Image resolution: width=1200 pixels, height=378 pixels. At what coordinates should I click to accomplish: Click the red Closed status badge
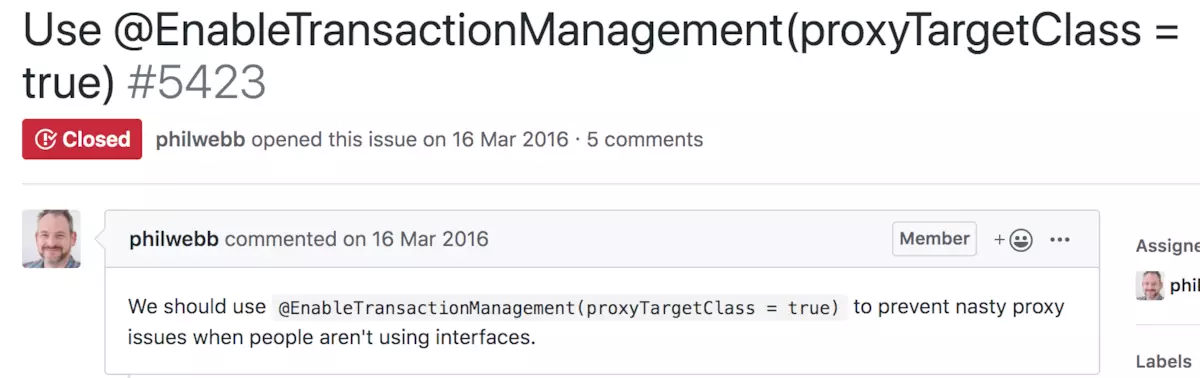pyautogui.click(x=82, y=139)
